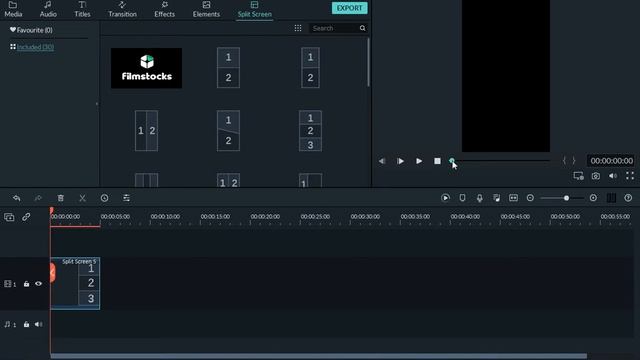Viewport: 640px width, 360px height.
Task: Split the clip with scissors icon
Action: (82, 198)
